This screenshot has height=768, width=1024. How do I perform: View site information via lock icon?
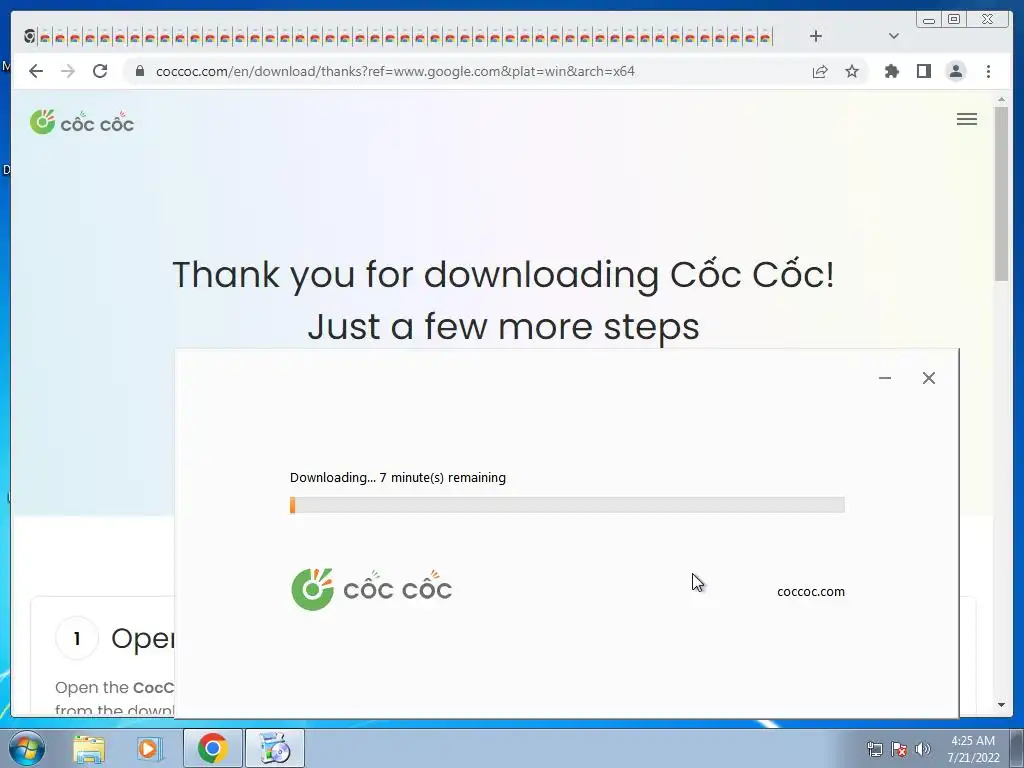pyautogui.click(x=140, y=71)
